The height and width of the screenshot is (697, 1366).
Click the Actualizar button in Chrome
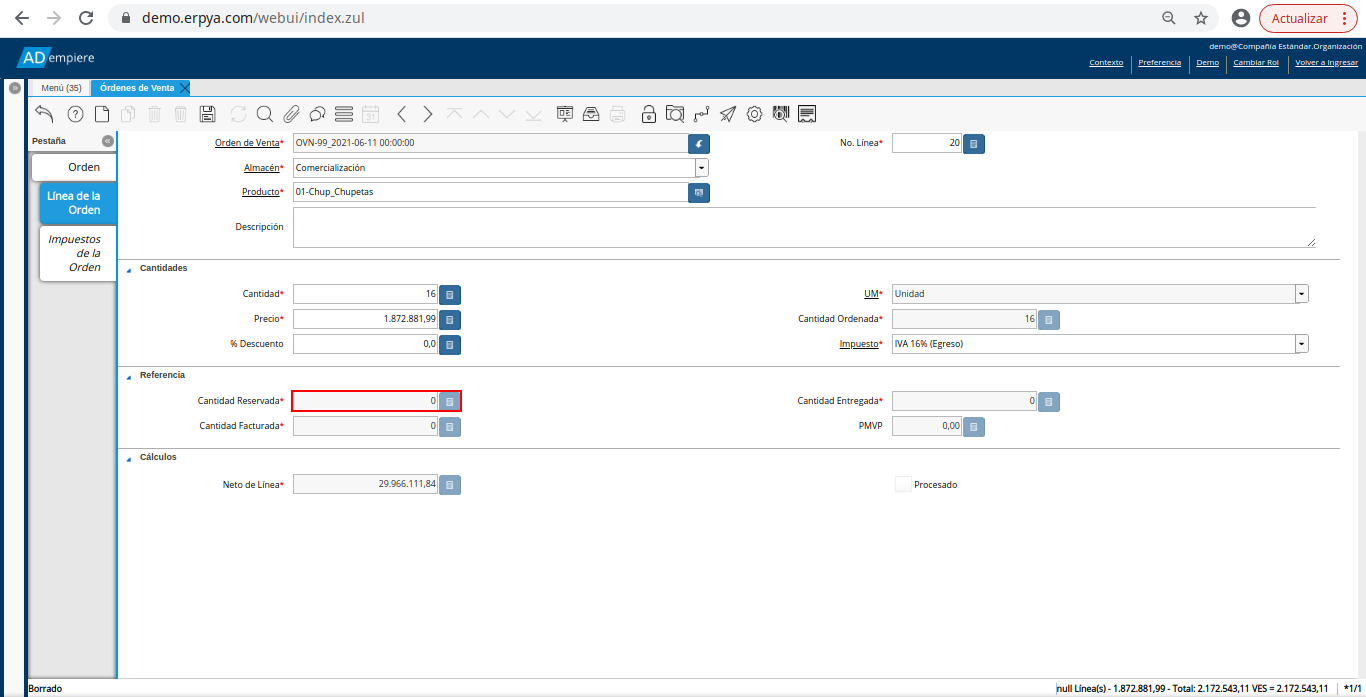1308,18
